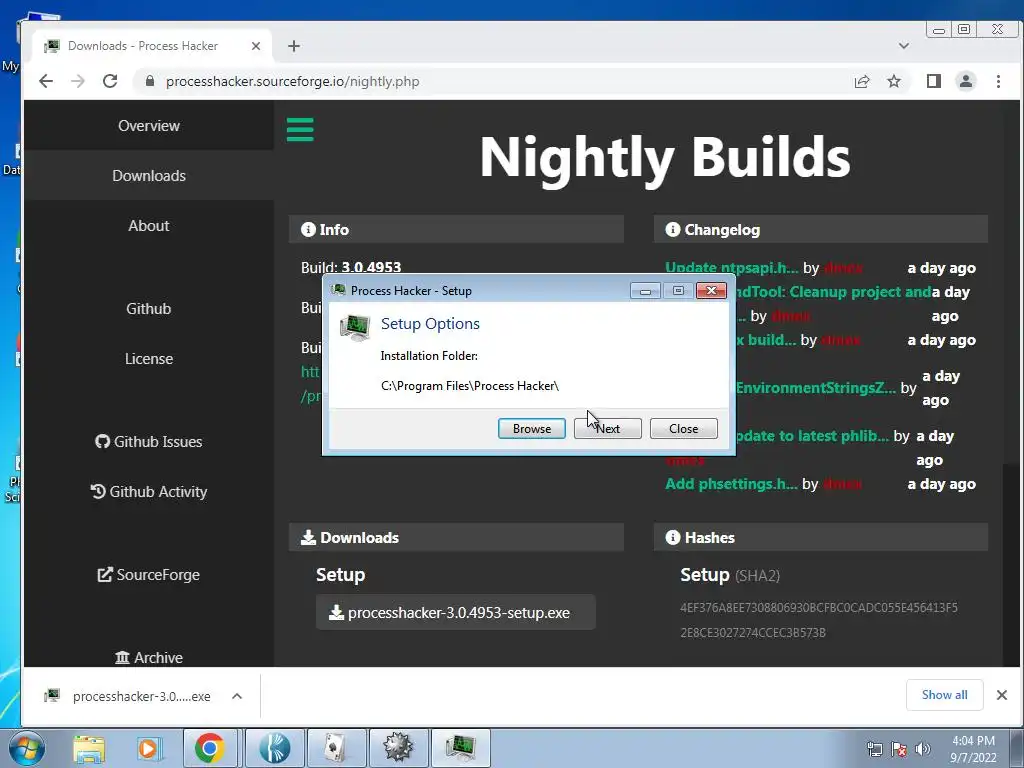Click the Close button in Setup Options

[683, 428]
